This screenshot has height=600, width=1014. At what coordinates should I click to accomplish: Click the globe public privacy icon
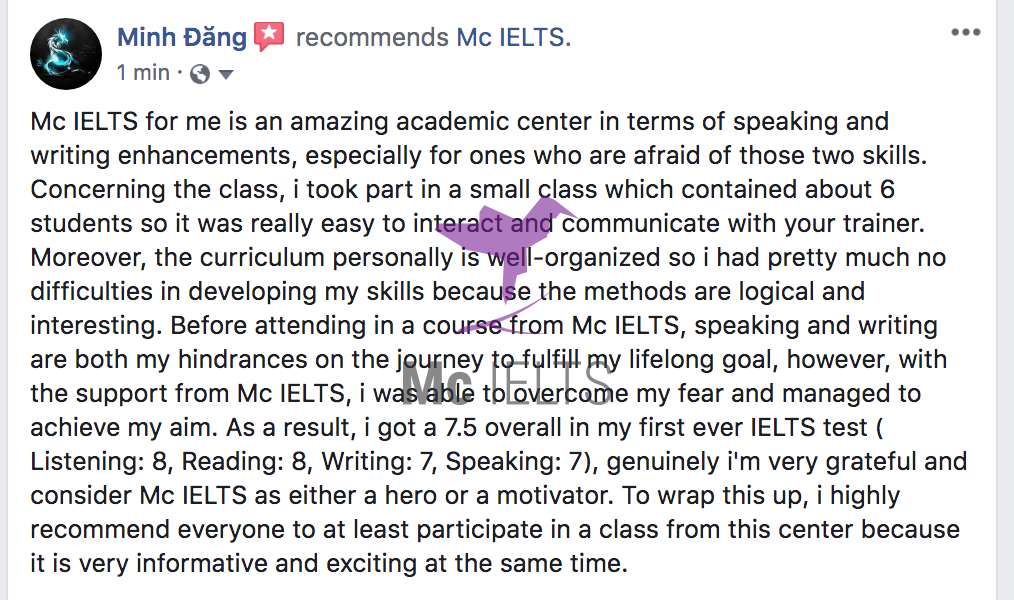[x=200, y=73]
